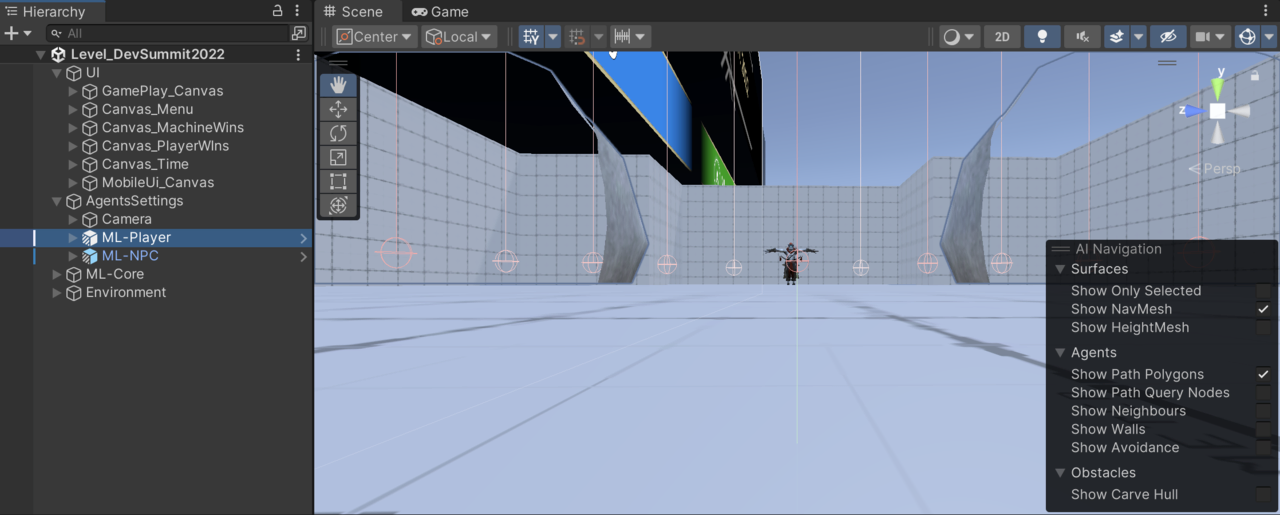Select the Move tool
The height and width of the screenshot is (515, 1280).
(338, 109)
